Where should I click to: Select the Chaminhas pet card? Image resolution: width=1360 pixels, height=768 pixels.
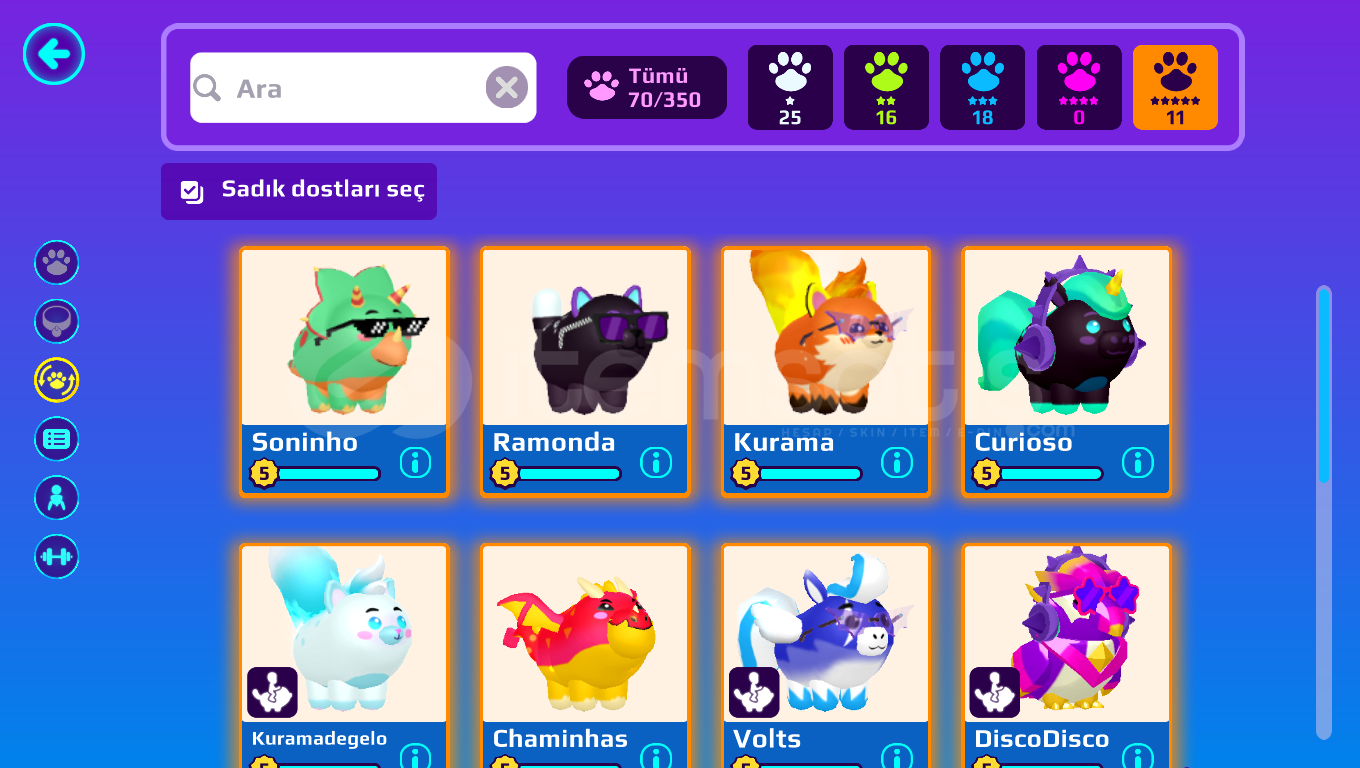pyautogui.click(x=585, y=656)
